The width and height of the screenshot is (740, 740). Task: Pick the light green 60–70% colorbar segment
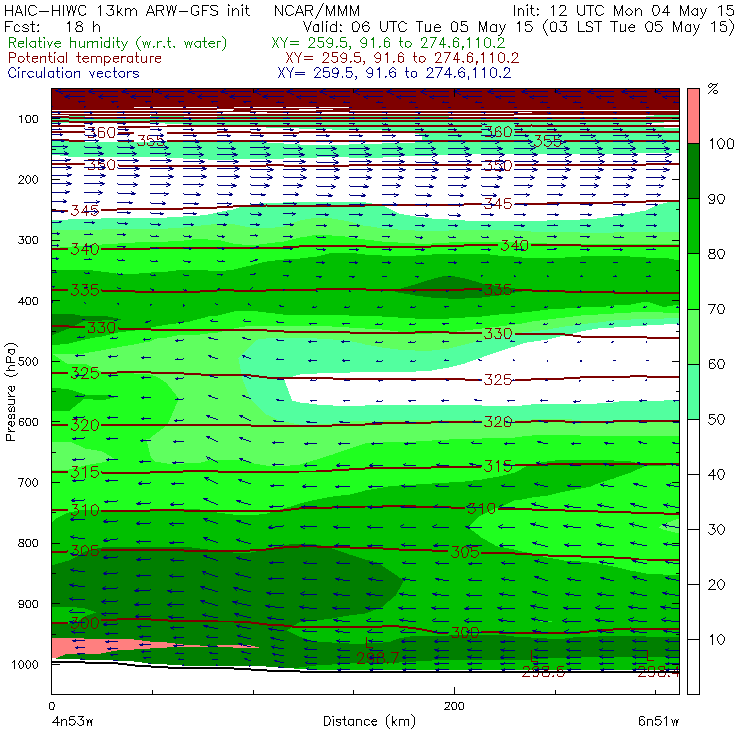tap(693, 336)
